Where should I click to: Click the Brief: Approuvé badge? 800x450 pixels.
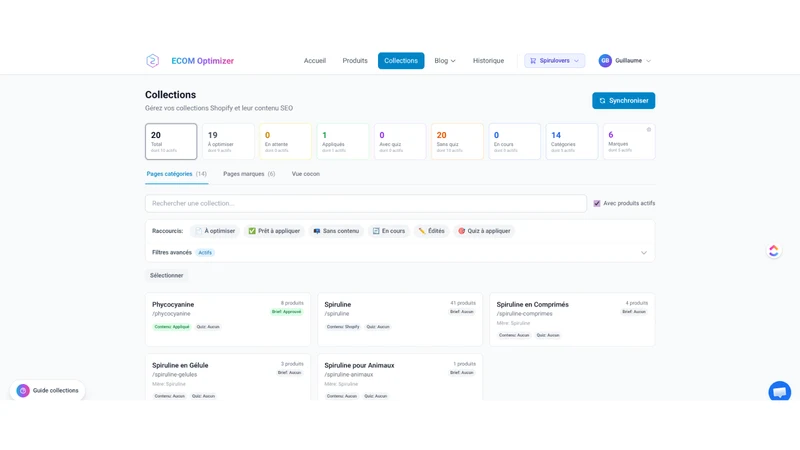(x=287, y=312)
